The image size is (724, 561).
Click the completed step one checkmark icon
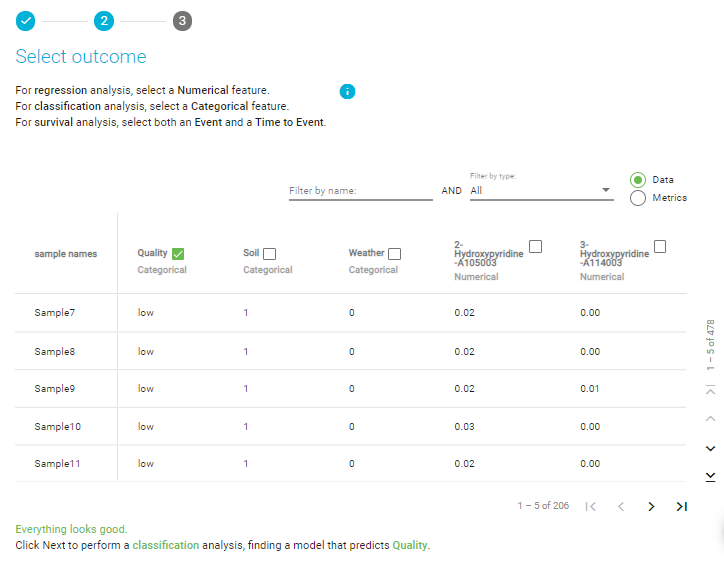click(25, 21)
